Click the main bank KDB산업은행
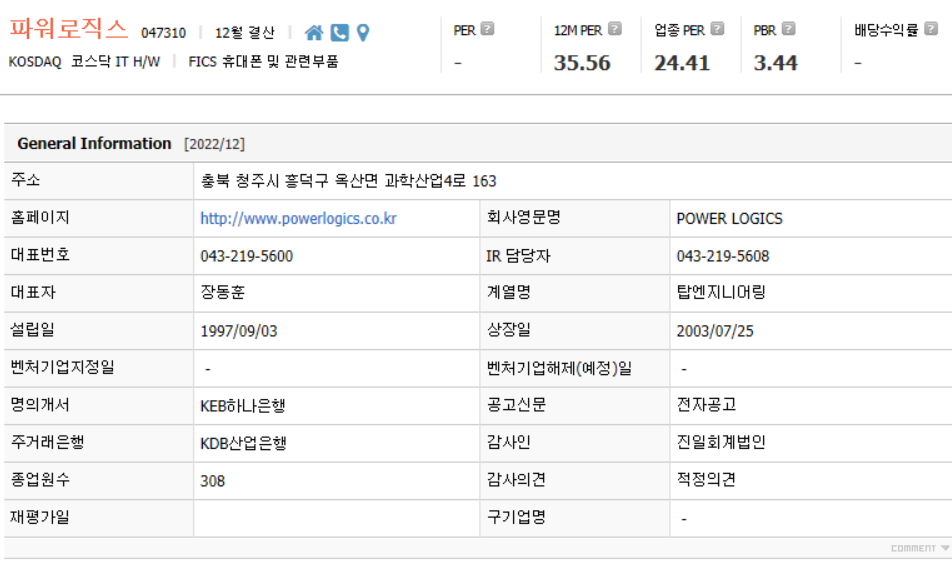The width and height of the screenshot is (952, 562). click(x=243, y=443)
